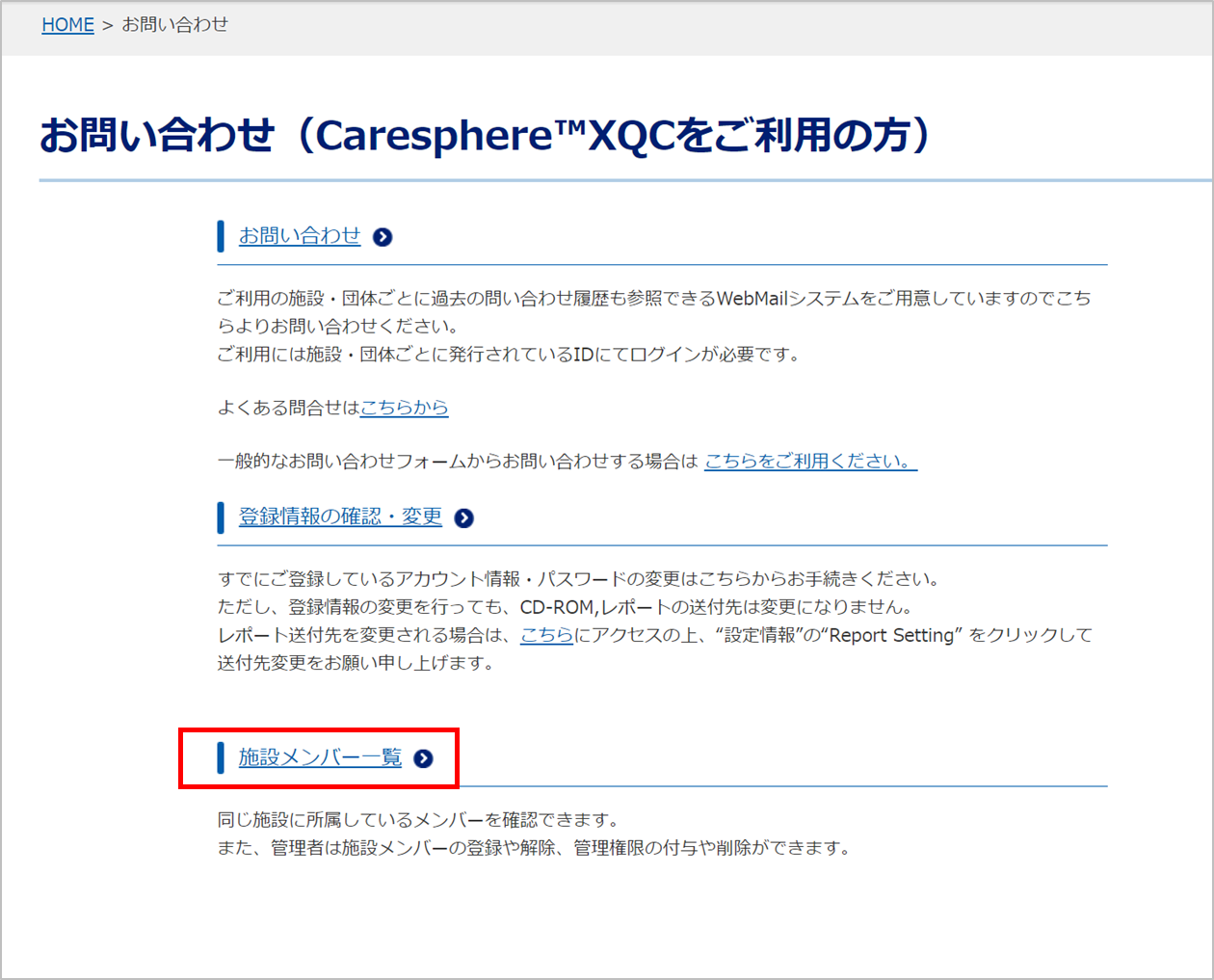Click text すでにご登録しているアカウント情報
The height and width of the screenshot is (980, 1214).
point(369,579)
